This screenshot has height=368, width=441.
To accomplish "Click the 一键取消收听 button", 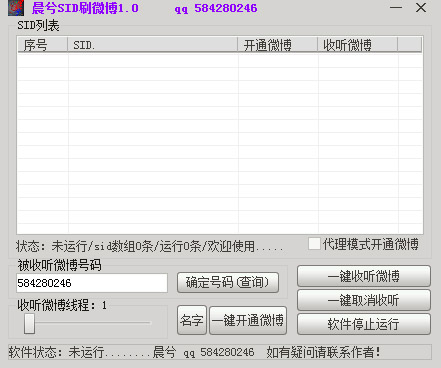I will 364,300.
